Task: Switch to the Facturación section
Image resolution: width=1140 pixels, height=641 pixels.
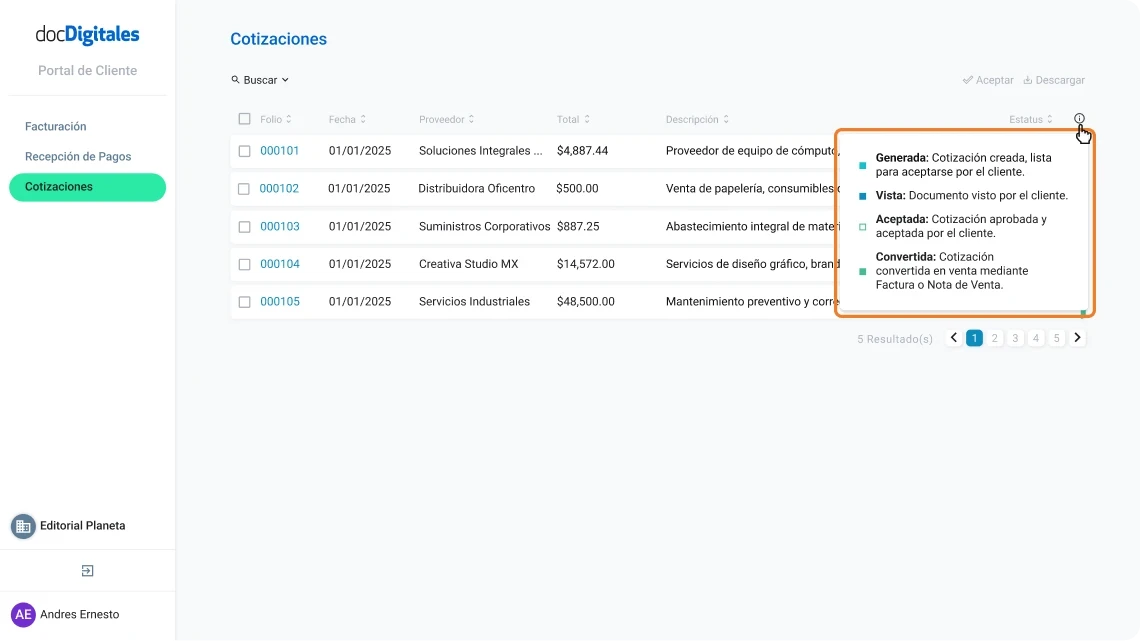Action: coord(55,126)
